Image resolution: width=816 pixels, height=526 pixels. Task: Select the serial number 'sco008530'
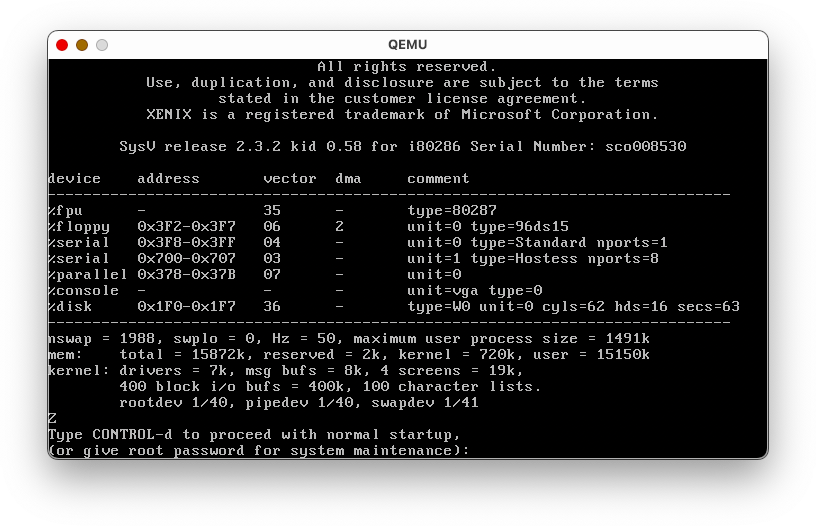point(646,147)
